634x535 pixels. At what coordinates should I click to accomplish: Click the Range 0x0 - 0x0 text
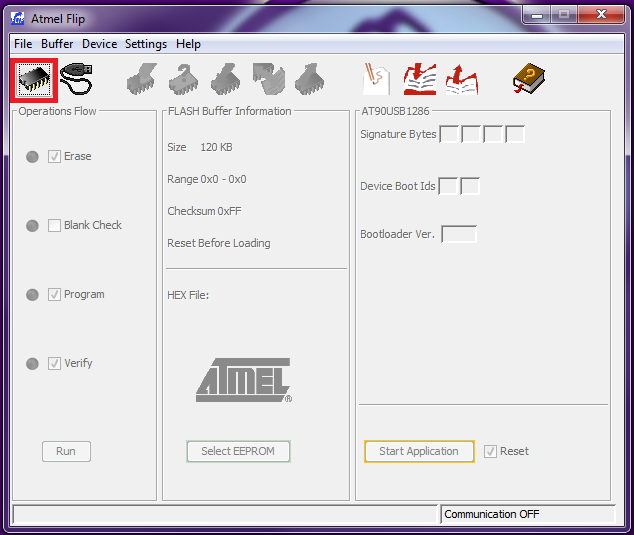coord(207,179)
